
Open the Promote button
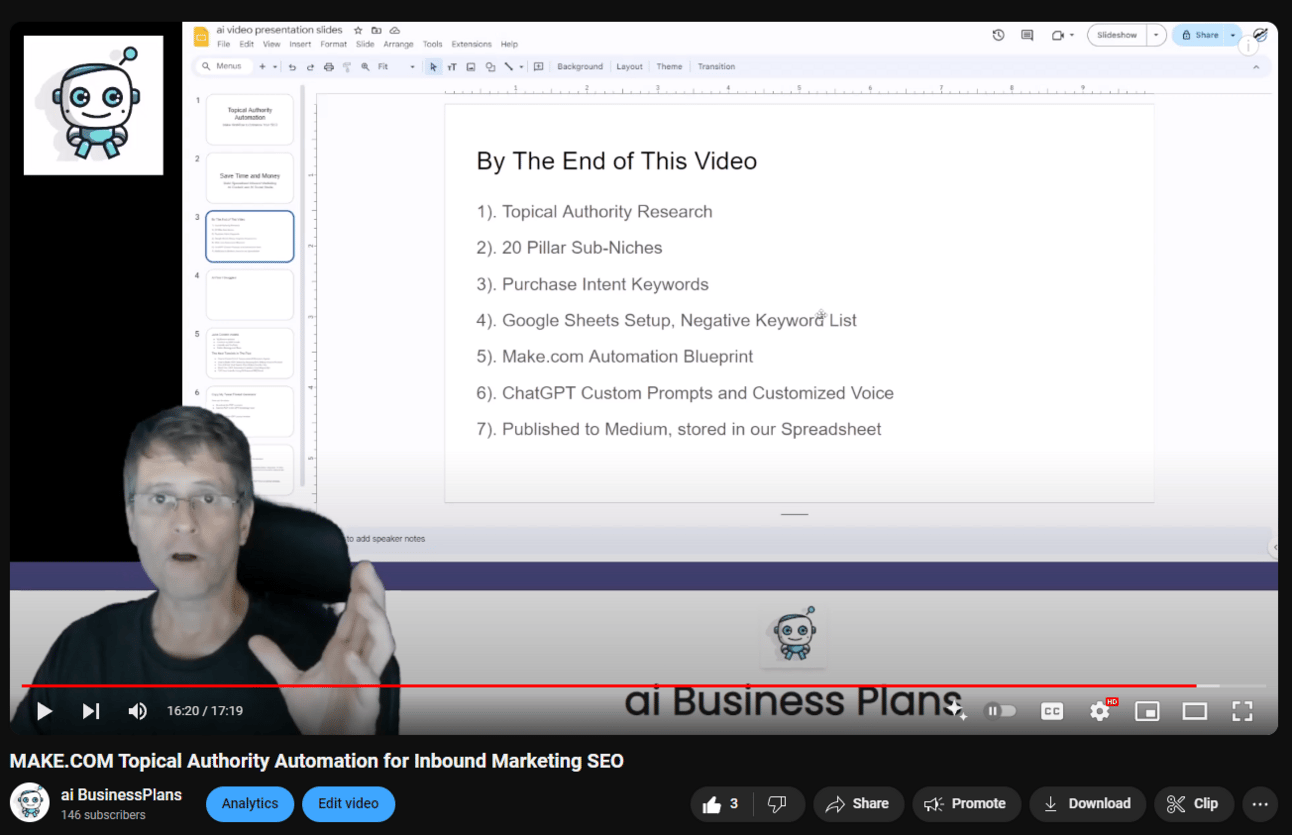point(966,804)
